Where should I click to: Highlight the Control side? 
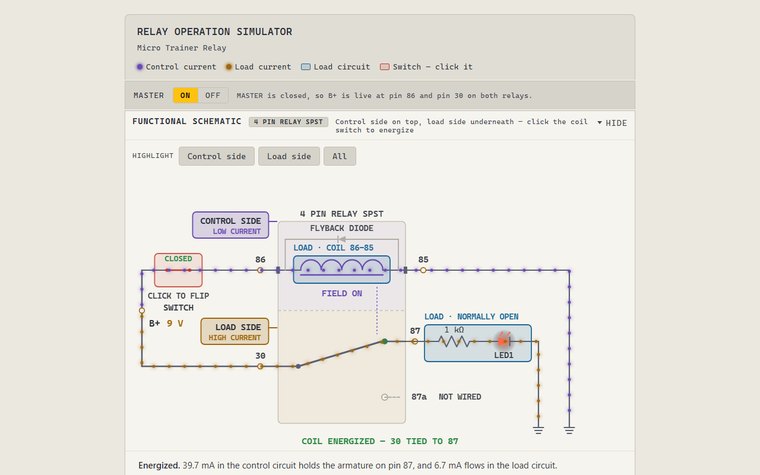point(216,156)
